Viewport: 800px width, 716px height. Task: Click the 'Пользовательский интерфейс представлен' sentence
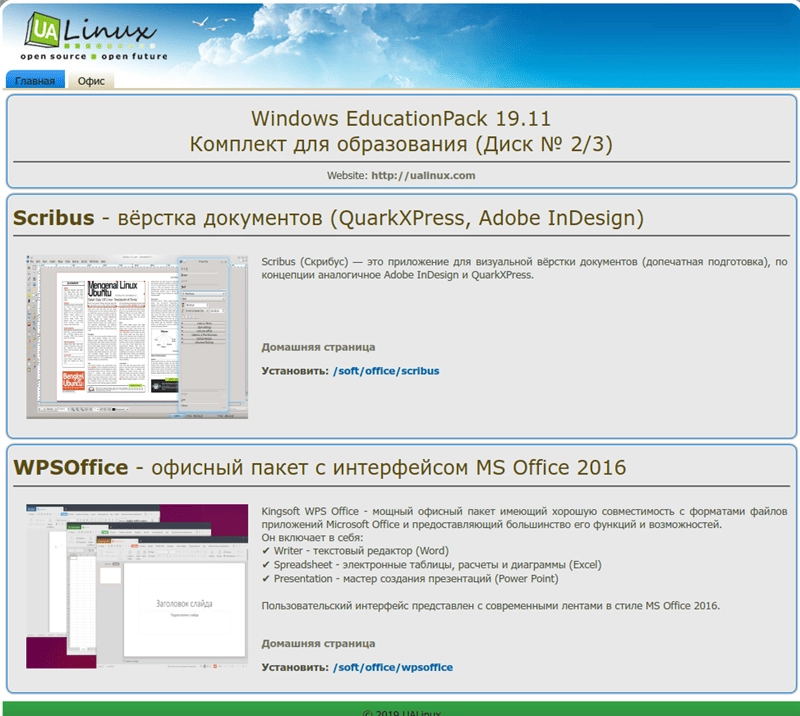(491, 606)
